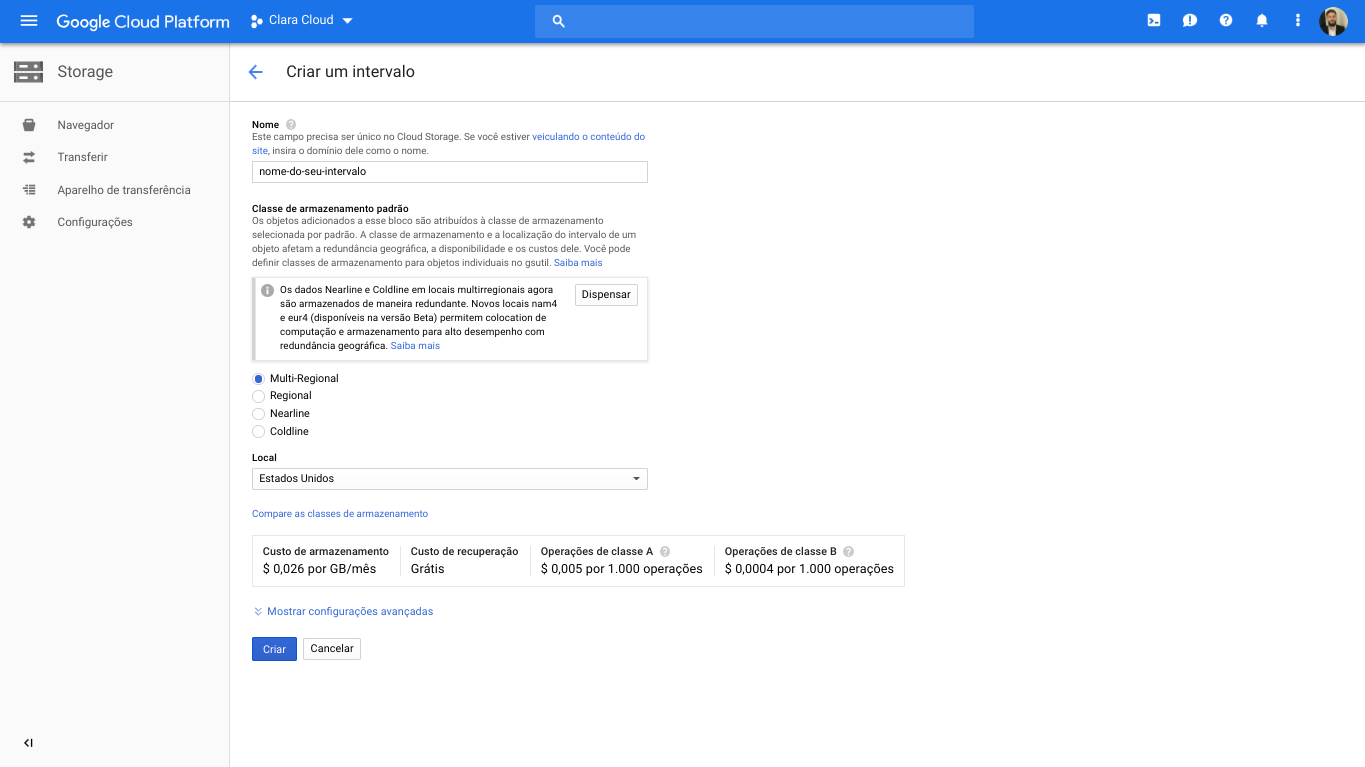Click the $ 0,0004 por 1.000 operações value
Viewport: 1365px width, 767px height.
tap(810, 569)
